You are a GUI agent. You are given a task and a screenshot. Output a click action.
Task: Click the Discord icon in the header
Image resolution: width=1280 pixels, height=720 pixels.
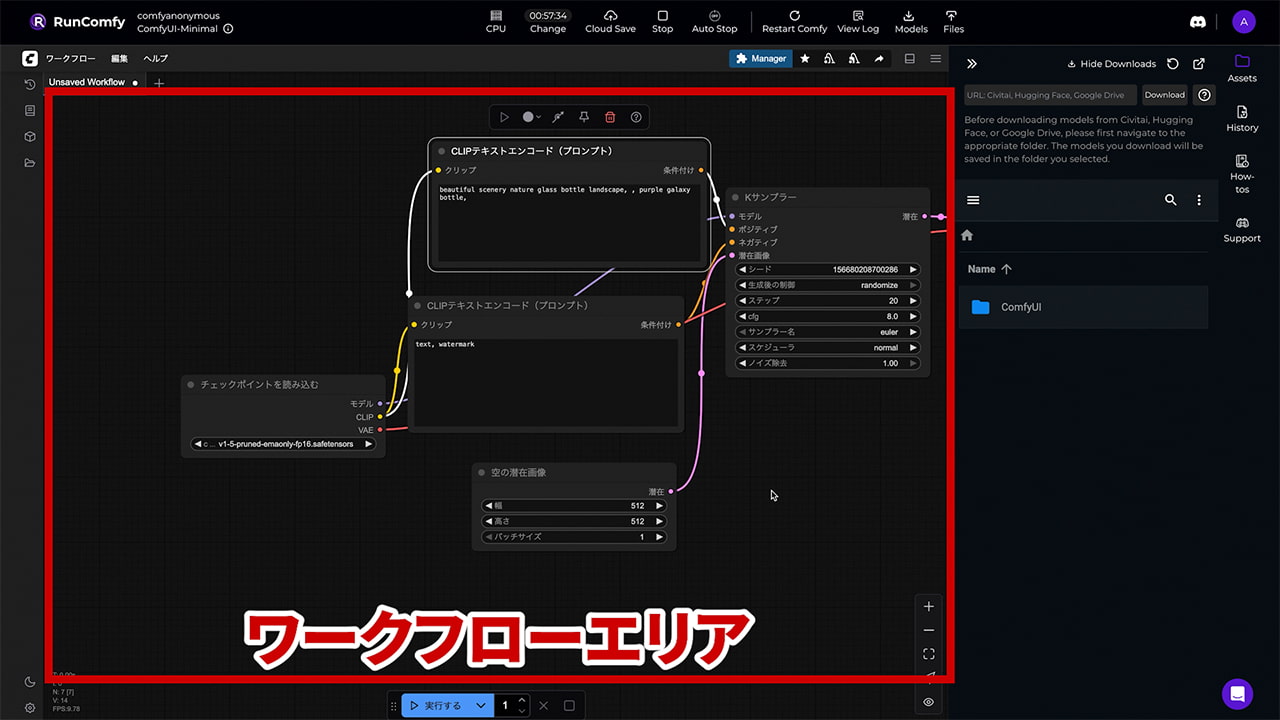pos(1198,22)
